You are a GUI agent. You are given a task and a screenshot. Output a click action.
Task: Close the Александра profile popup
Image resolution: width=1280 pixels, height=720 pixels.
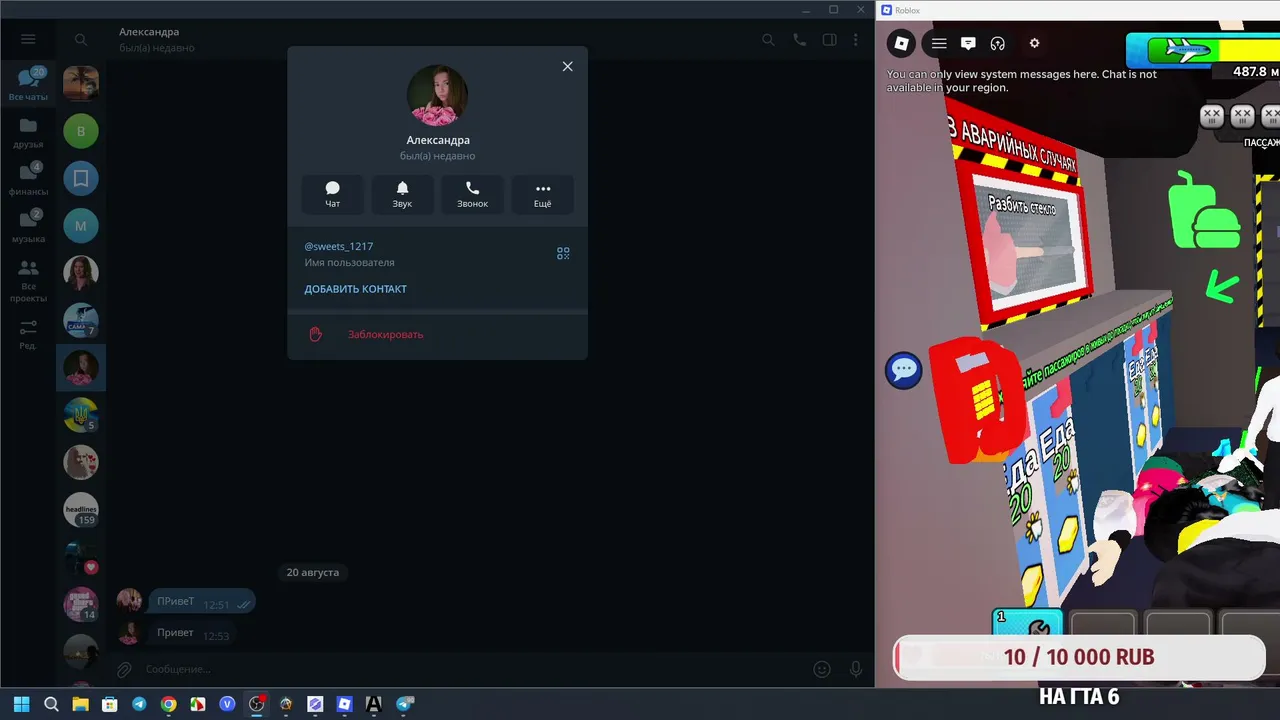coord(567,66)
